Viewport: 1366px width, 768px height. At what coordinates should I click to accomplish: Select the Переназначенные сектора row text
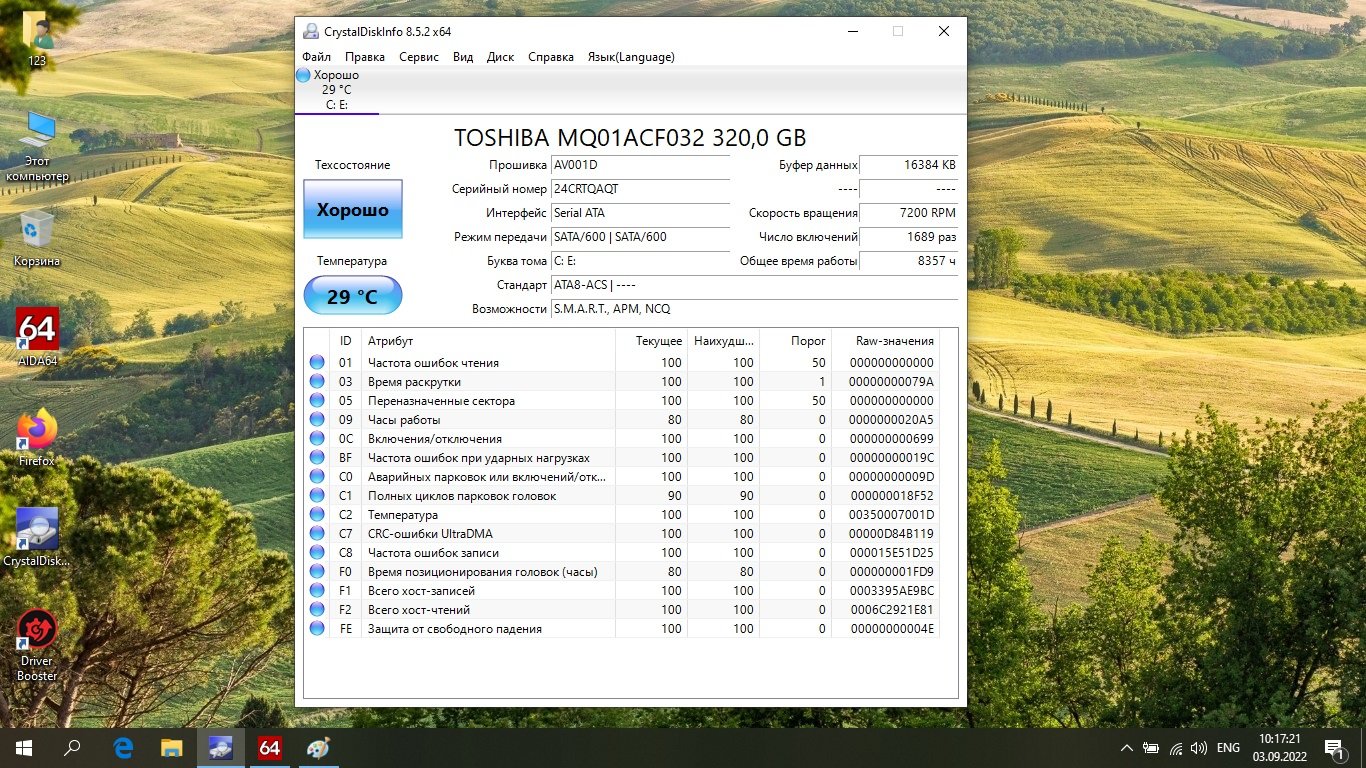[x=441, y=401]
